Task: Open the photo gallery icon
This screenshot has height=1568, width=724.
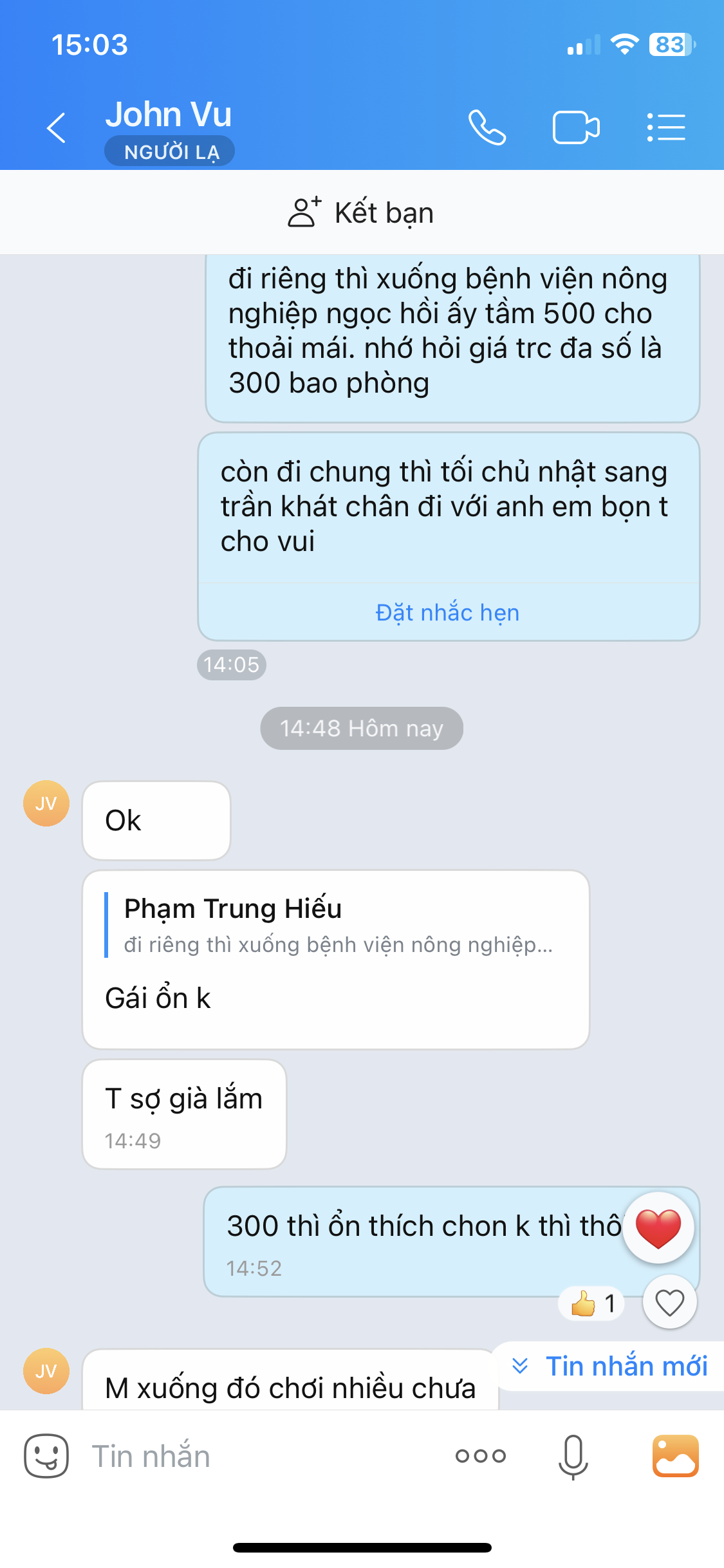Action: [675, 1456]
